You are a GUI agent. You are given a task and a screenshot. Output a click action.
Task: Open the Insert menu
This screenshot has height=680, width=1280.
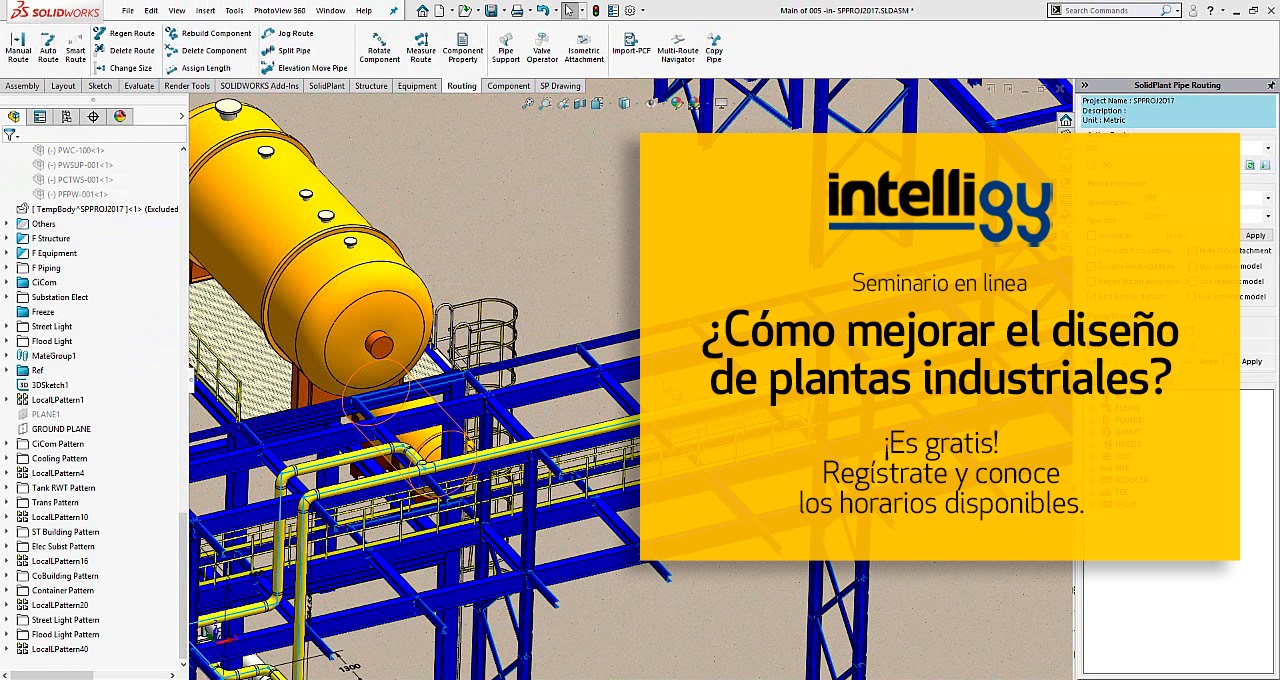(x=205, y=11)
